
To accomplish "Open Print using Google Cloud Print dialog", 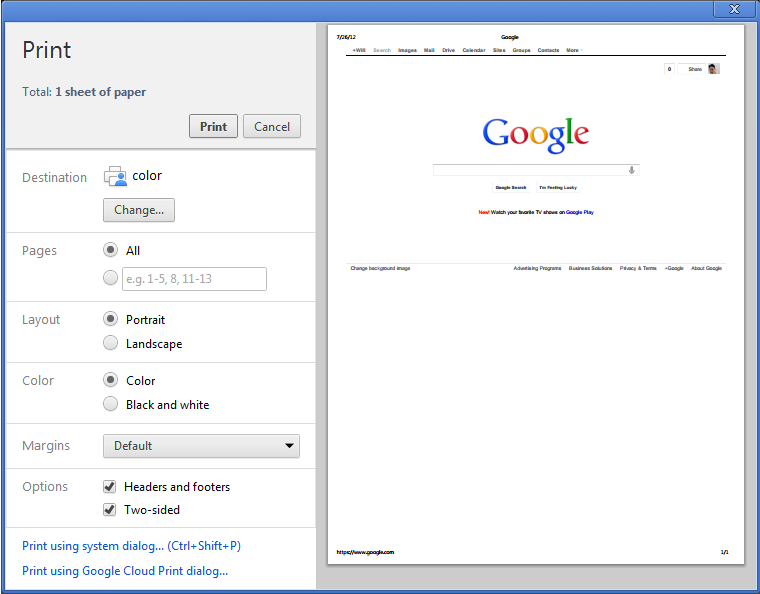I will (x=125, y=571).
